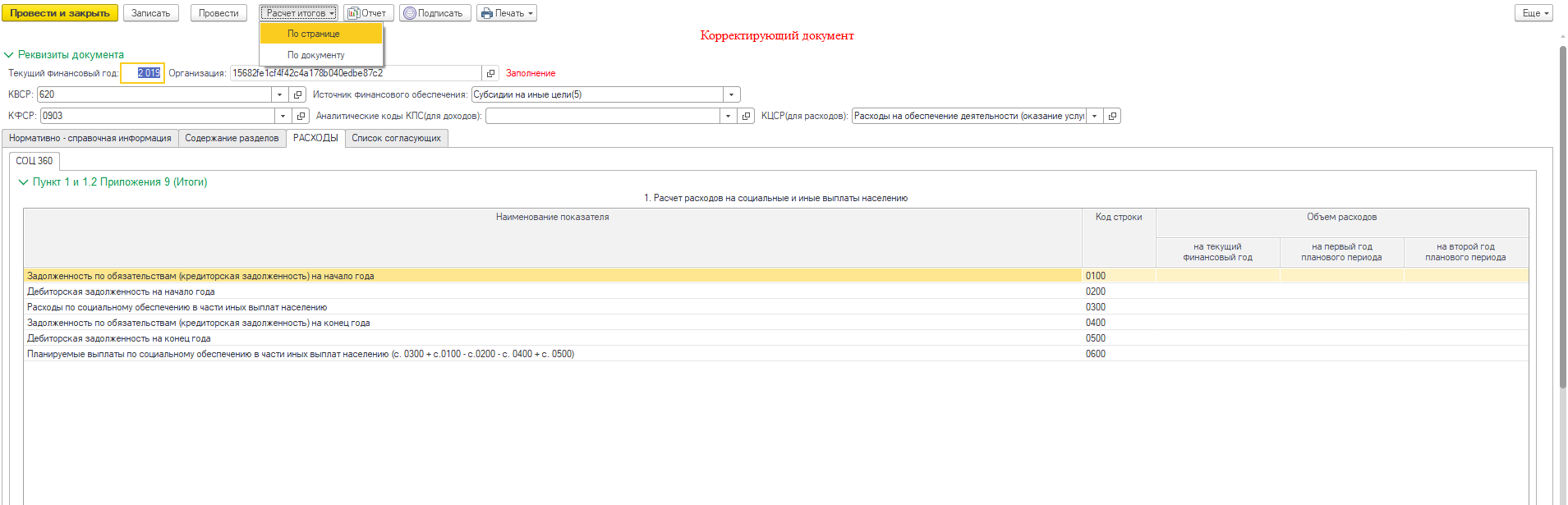The image size is (1568, 505).
Task: Click the Текущий финансовый год input field
Action: click(x=143, y=73)
